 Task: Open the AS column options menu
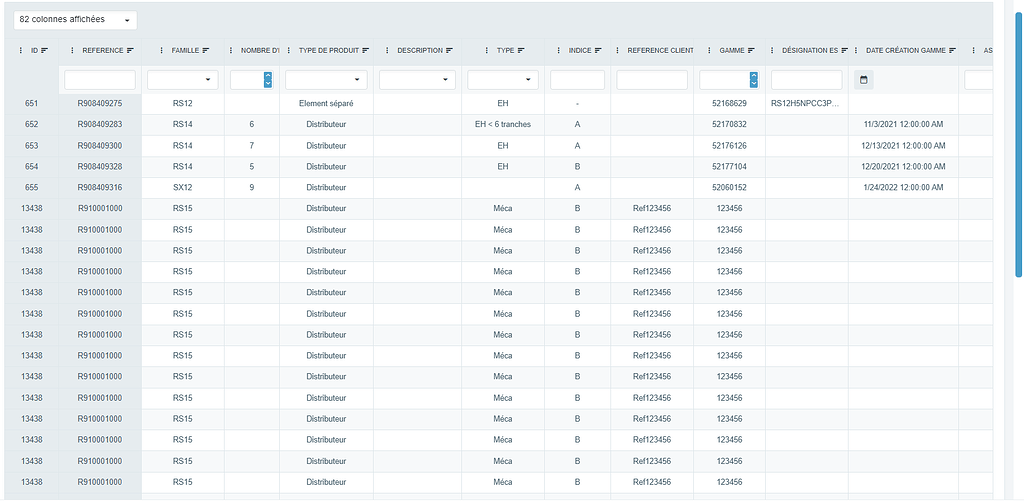click(973, 50)
